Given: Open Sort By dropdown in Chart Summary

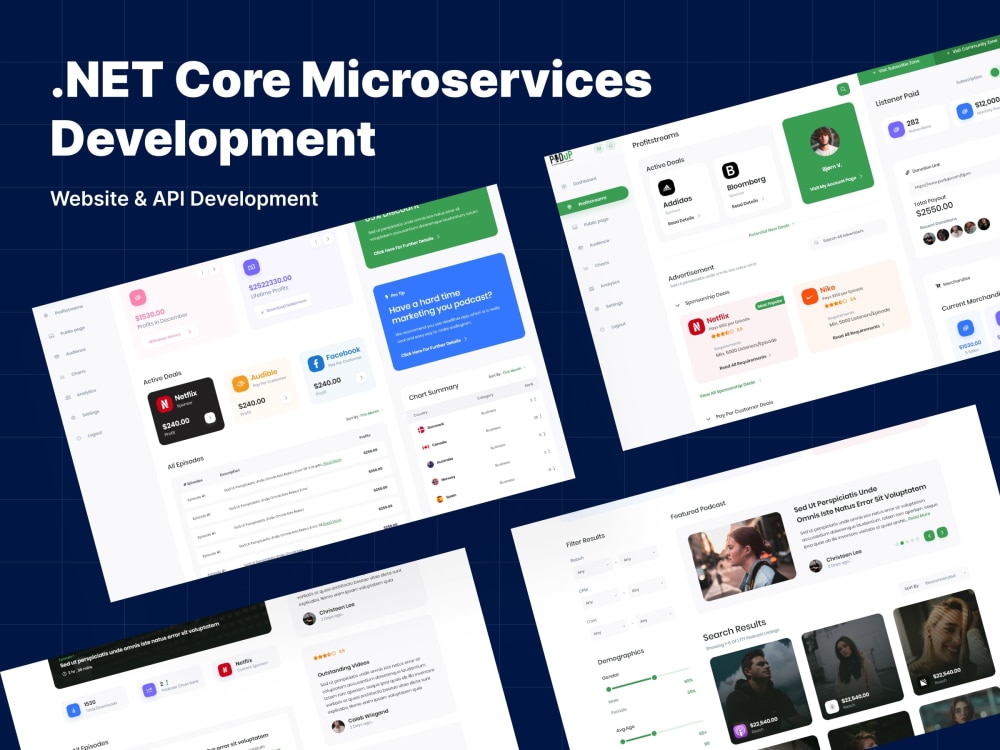Looking at the screenshot, I should pos(507,372).
